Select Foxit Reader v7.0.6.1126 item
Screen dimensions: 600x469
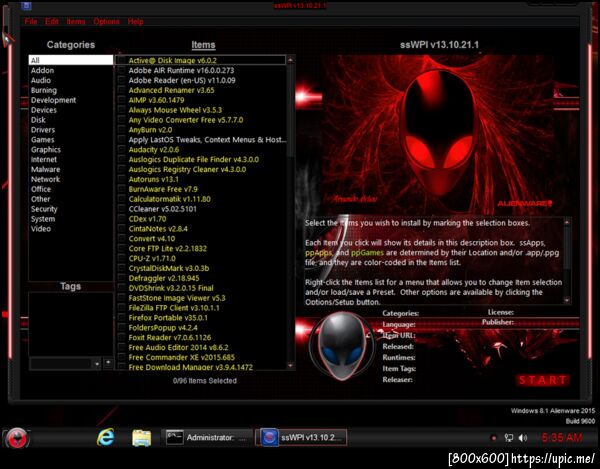pos(170,337)
